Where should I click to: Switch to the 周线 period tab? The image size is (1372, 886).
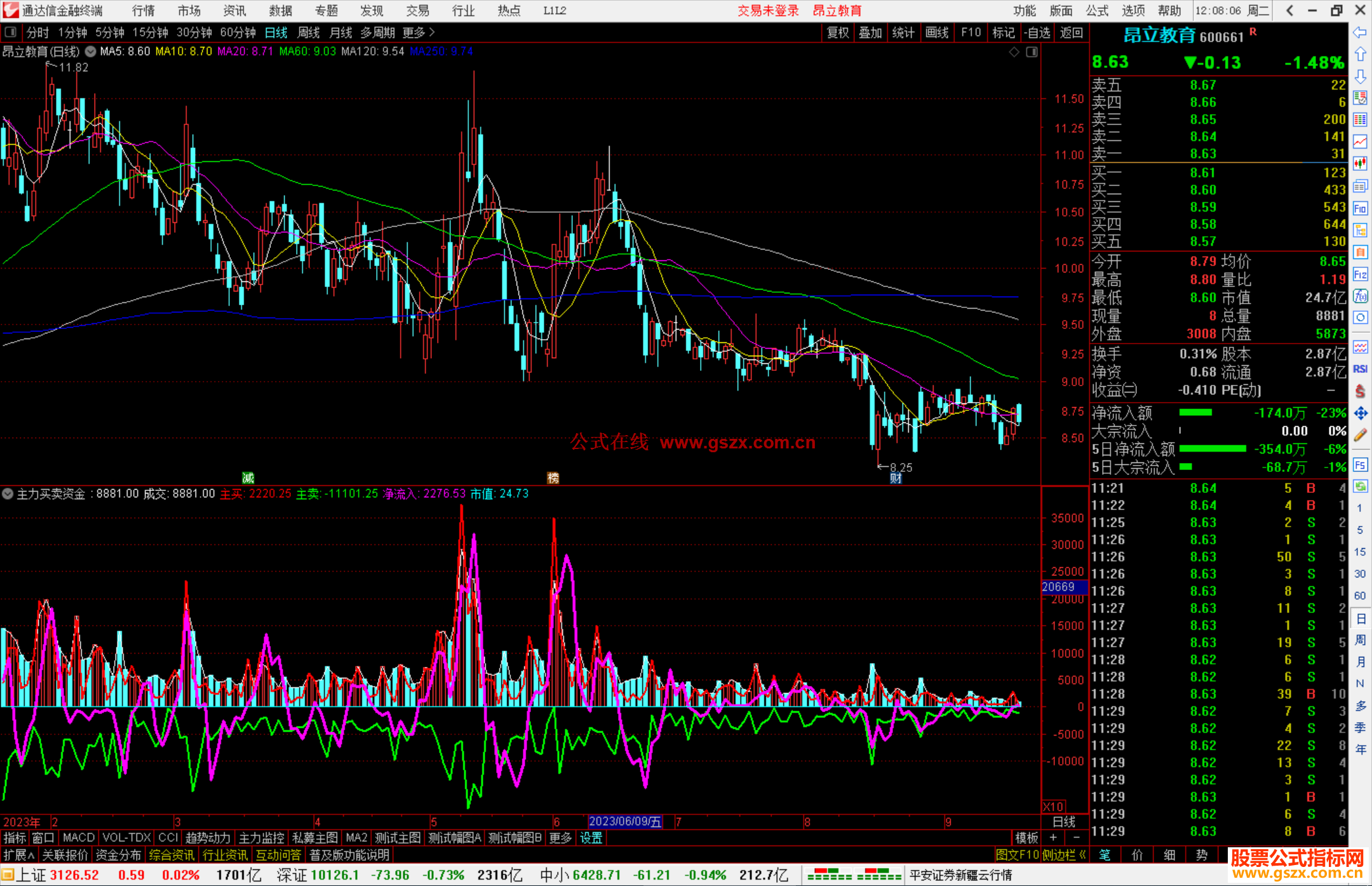(309, 32)
